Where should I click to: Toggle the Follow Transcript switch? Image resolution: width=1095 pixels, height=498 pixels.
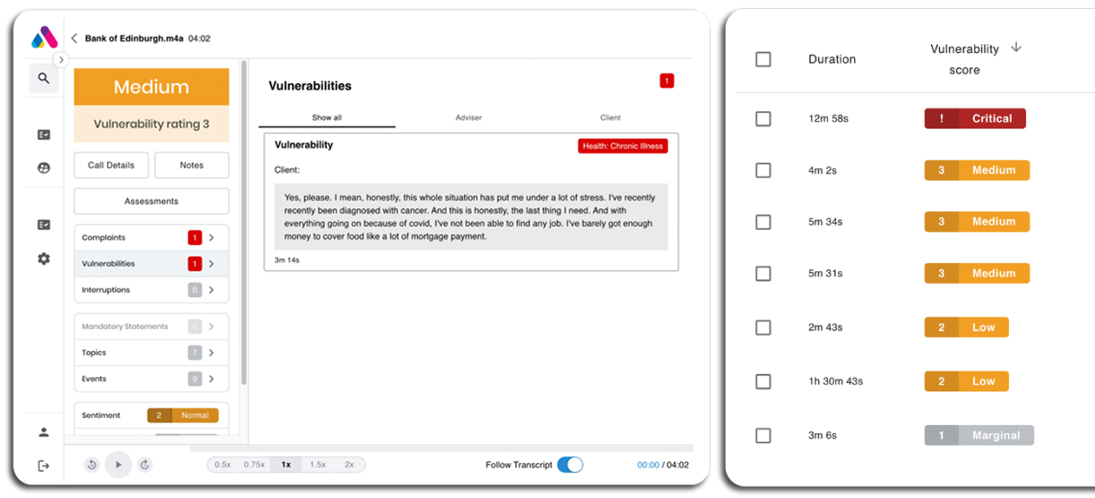[570, 464]
